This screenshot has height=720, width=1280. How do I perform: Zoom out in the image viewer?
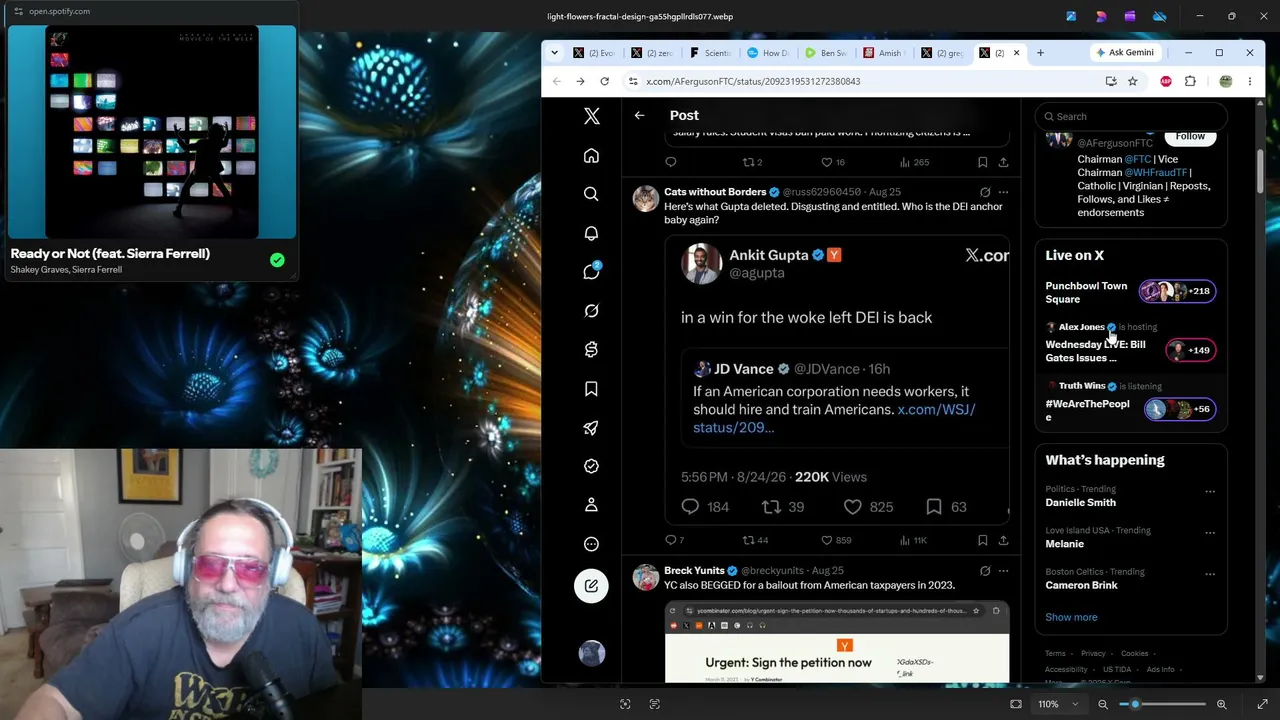[1103, 704]
